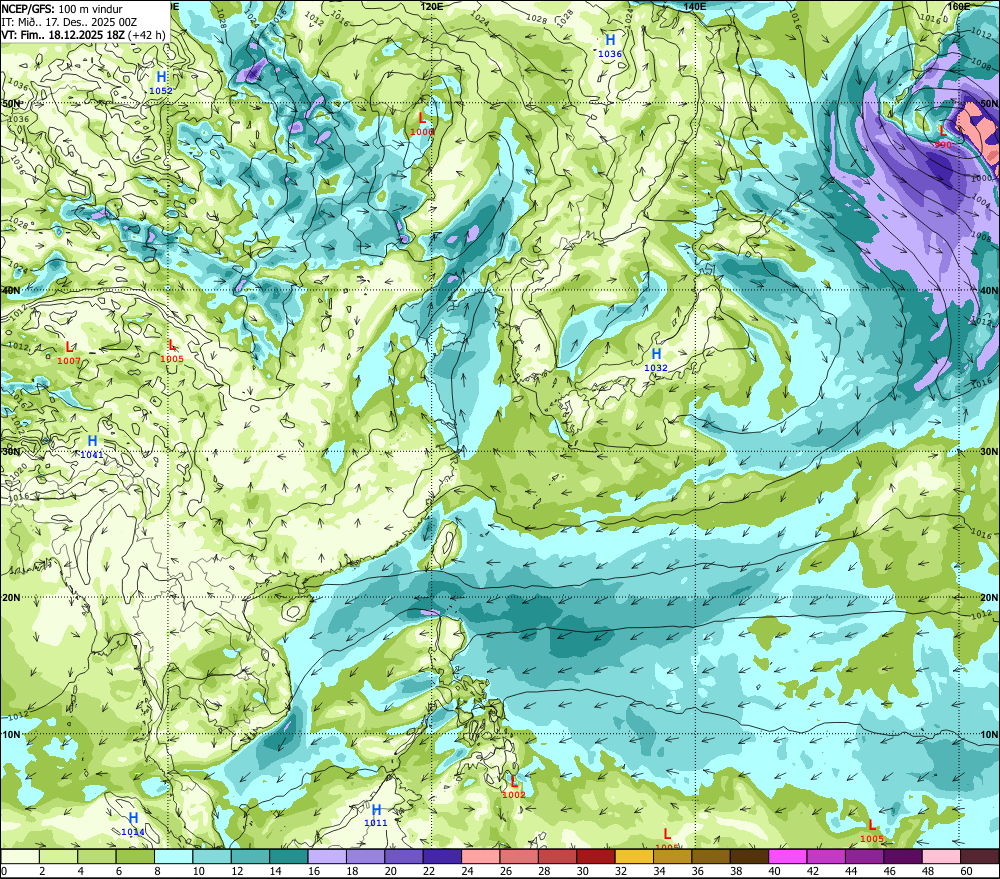Click the legend scale value 44
Image resolution: width=1000 pixels, height=879 pixels.
point(851,871)
